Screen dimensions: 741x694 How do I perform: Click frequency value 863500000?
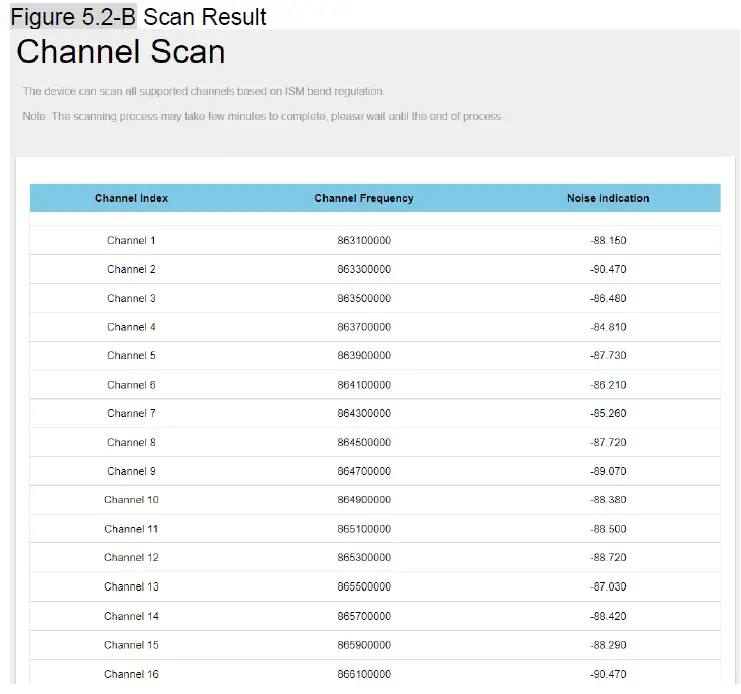point(364,299)
